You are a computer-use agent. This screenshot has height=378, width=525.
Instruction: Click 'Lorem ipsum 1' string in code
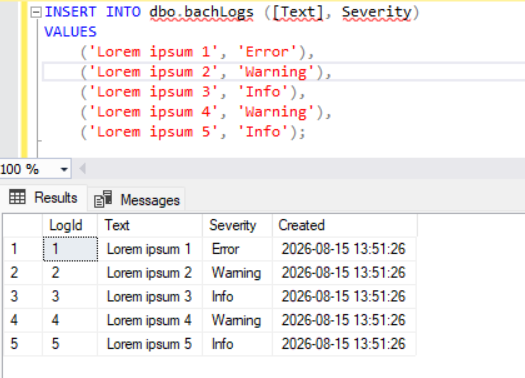153,52
